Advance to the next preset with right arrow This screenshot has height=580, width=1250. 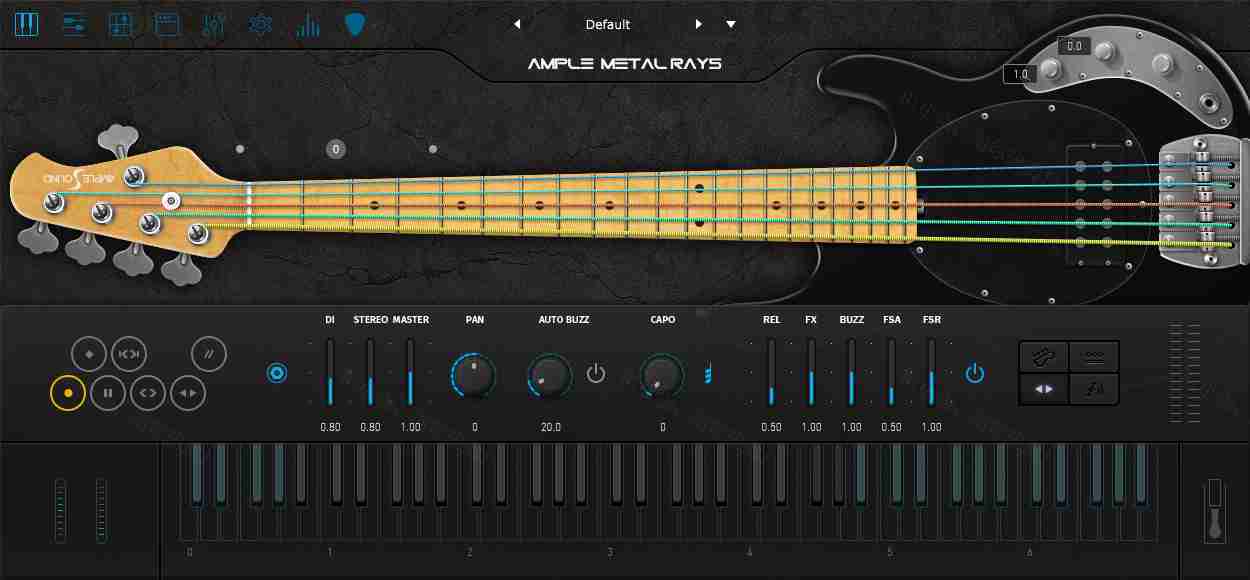point(699,24)
